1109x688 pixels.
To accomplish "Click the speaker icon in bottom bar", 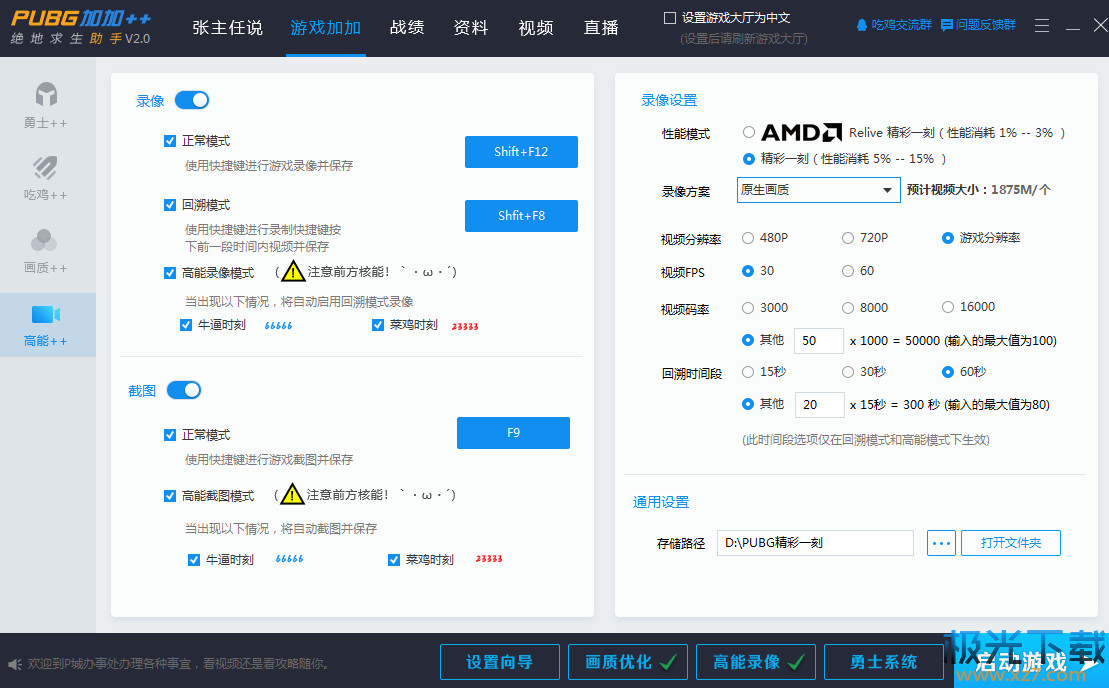I will [x=15, y=664].
